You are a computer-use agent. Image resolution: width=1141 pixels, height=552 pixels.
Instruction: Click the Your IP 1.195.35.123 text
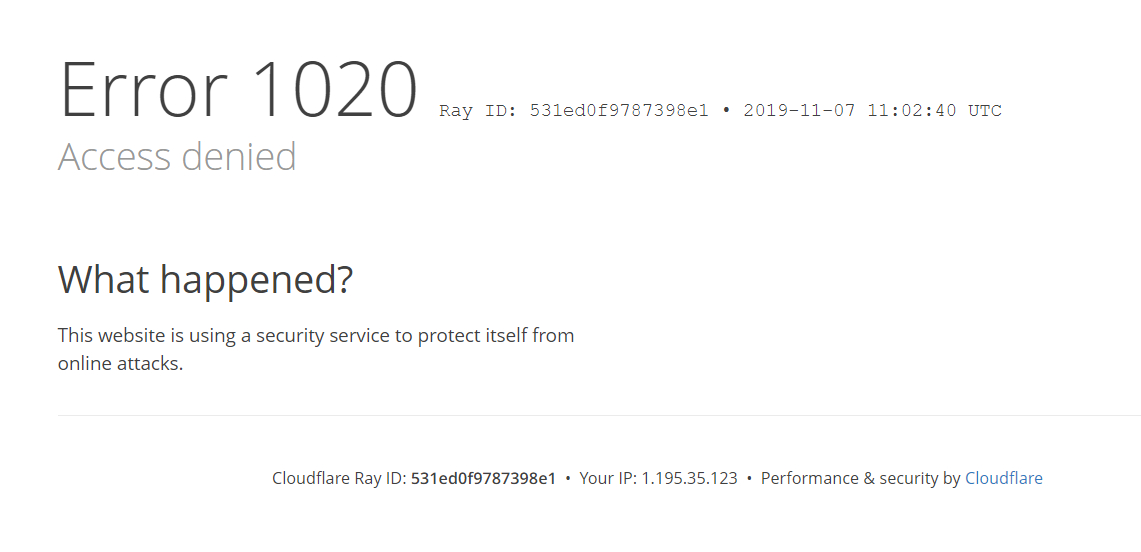coord(658,478)
